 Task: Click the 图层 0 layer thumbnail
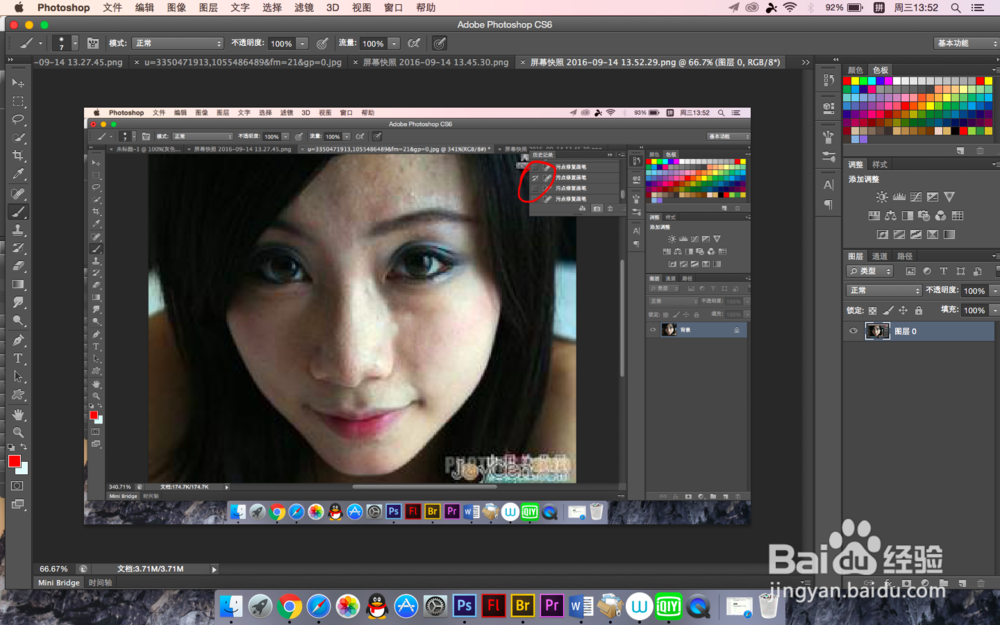pos(877,331)
